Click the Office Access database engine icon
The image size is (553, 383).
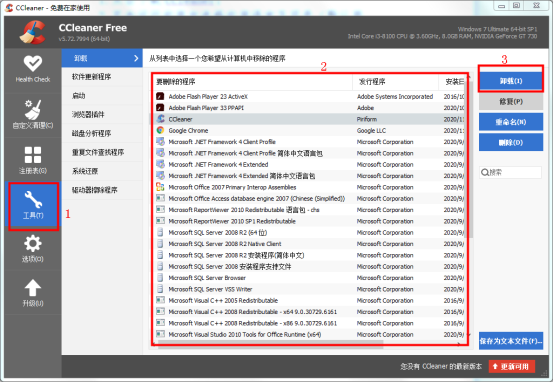[x=160, y=198]
